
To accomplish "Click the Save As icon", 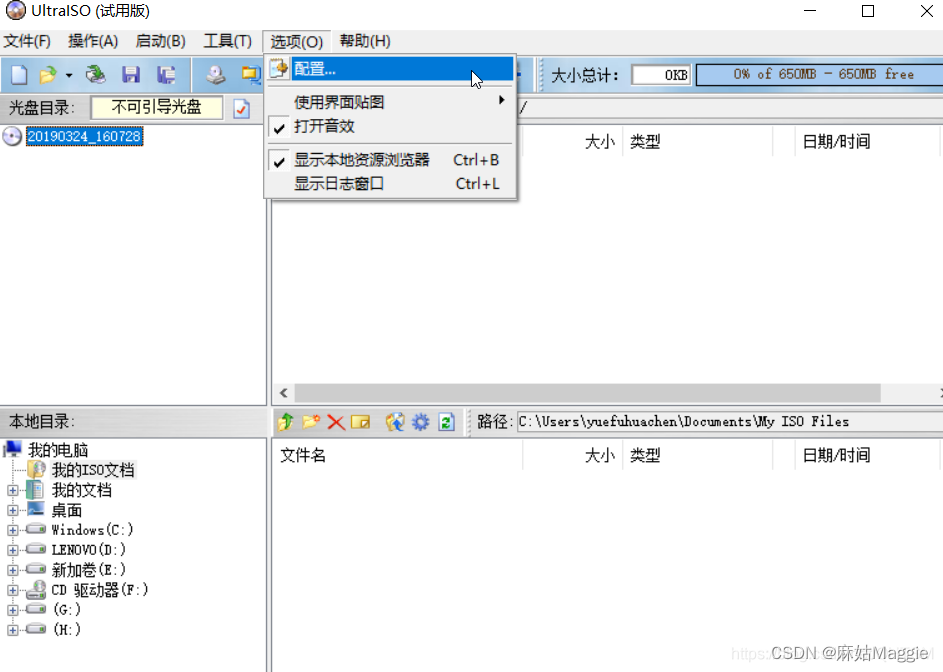I will (166, 75).
